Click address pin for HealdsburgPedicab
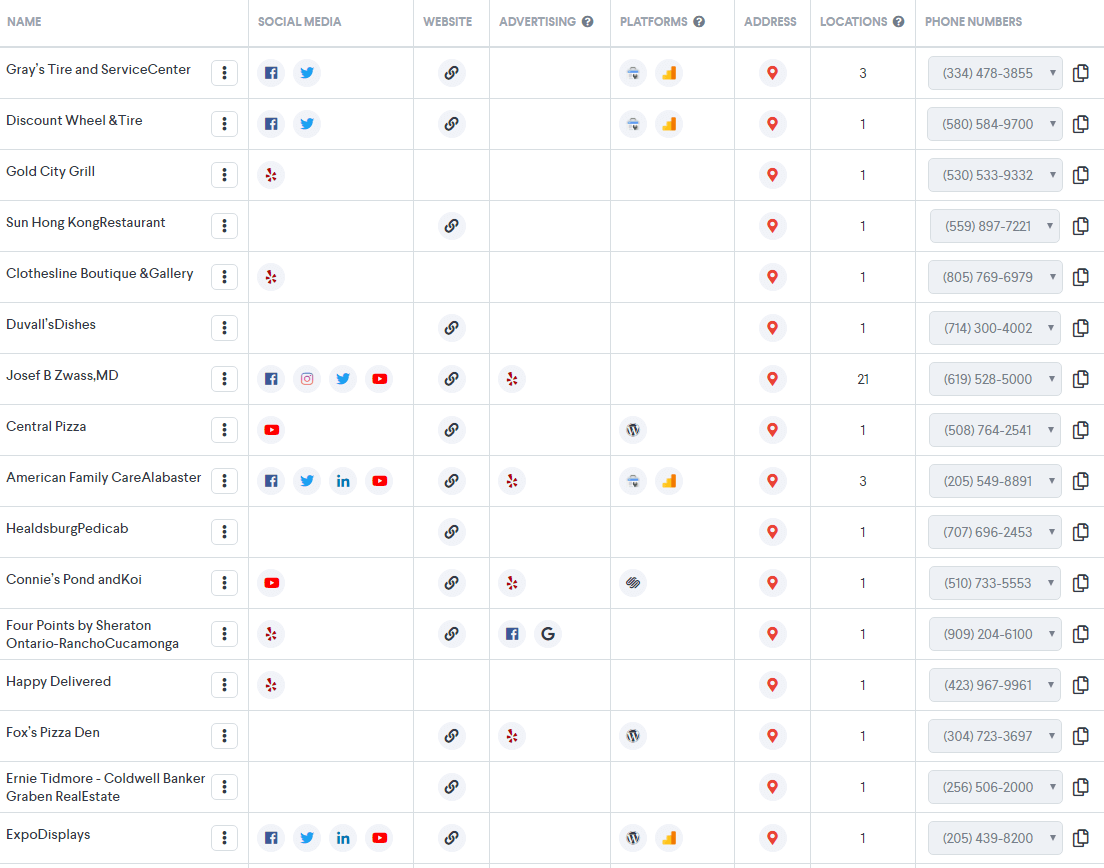The image size is (1104, 868). pos(772,532)
